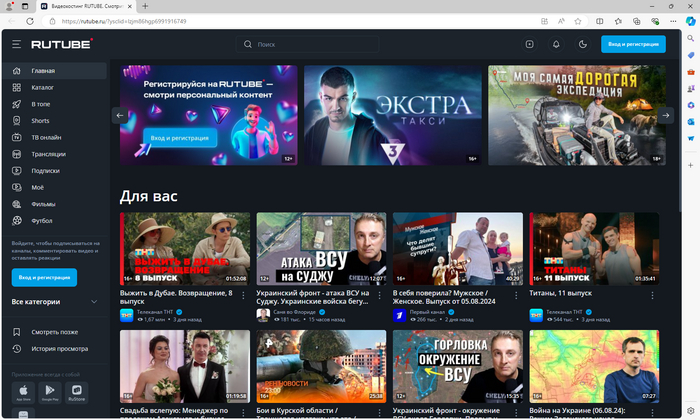Click title В себя поверила? Мужское / Женское
This screenshot has height=420, width=700.
444,297
